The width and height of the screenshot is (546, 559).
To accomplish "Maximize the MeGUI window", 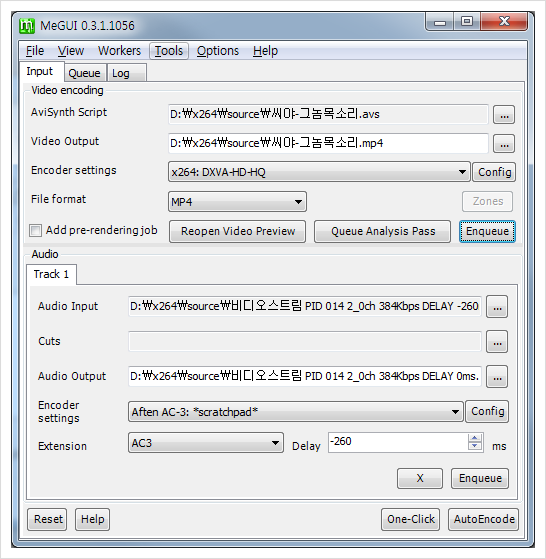I will 467,22.
